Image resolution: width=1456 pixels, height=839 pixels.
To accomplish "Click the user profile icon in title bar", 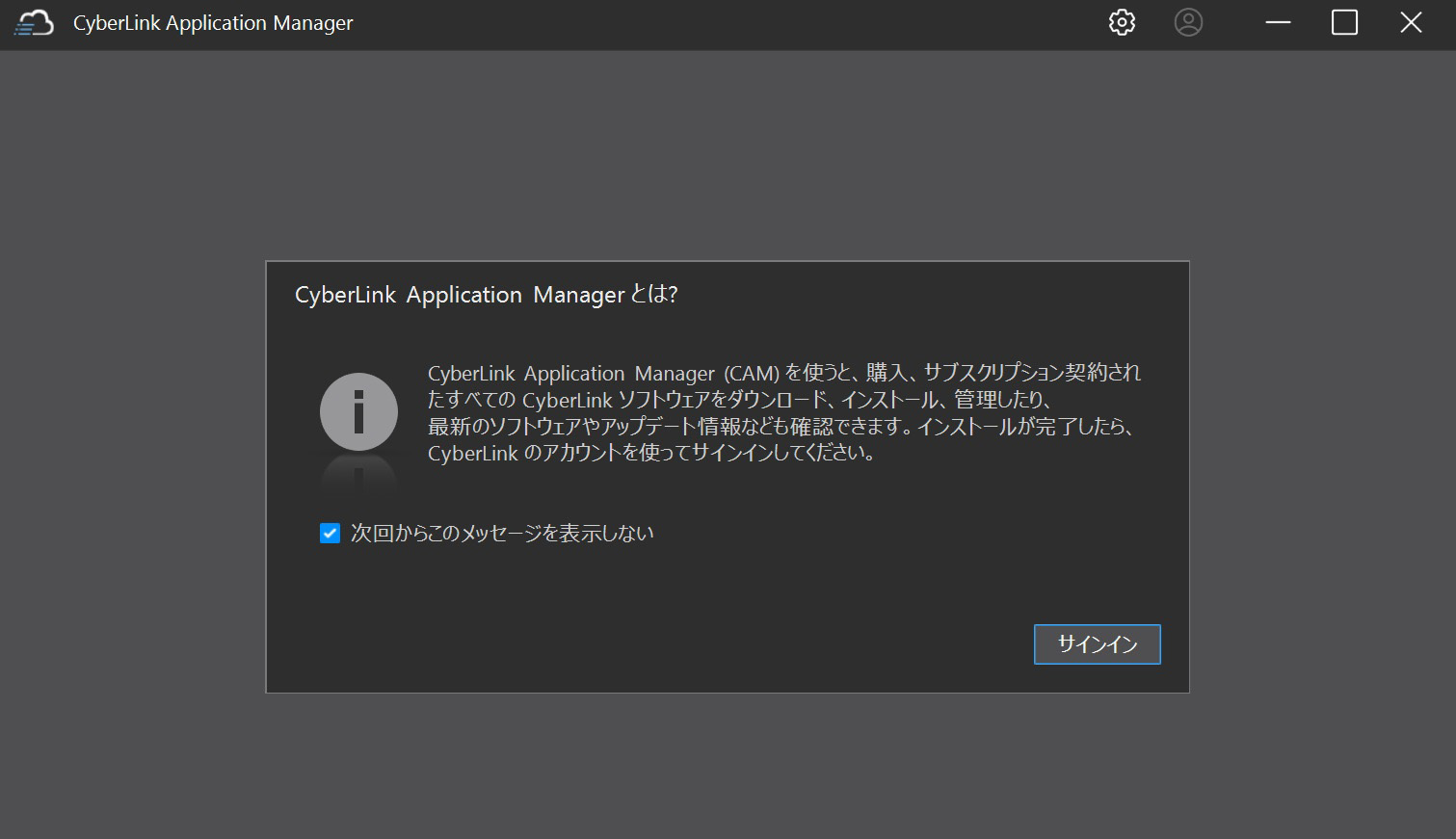I will [1188, 22].
